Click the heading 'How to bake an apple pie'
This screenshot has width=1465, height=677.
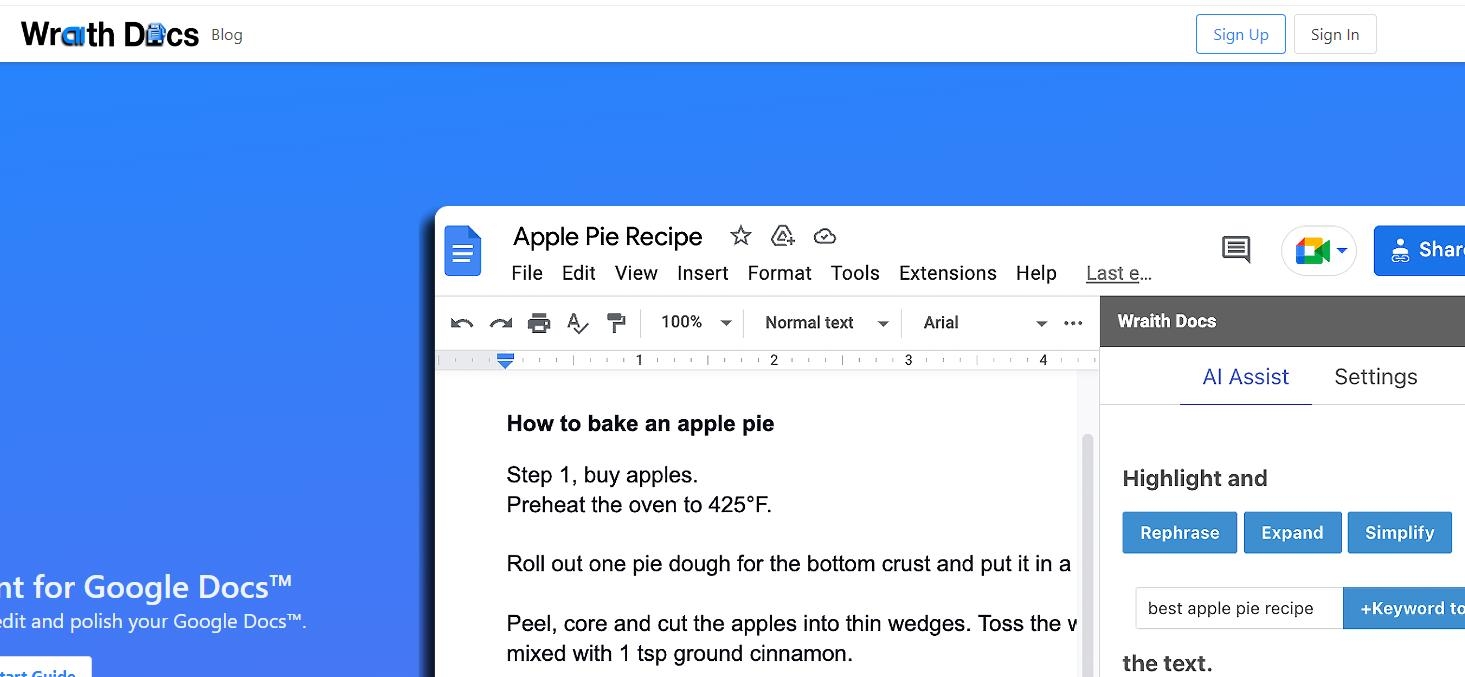tap(640, 424)
